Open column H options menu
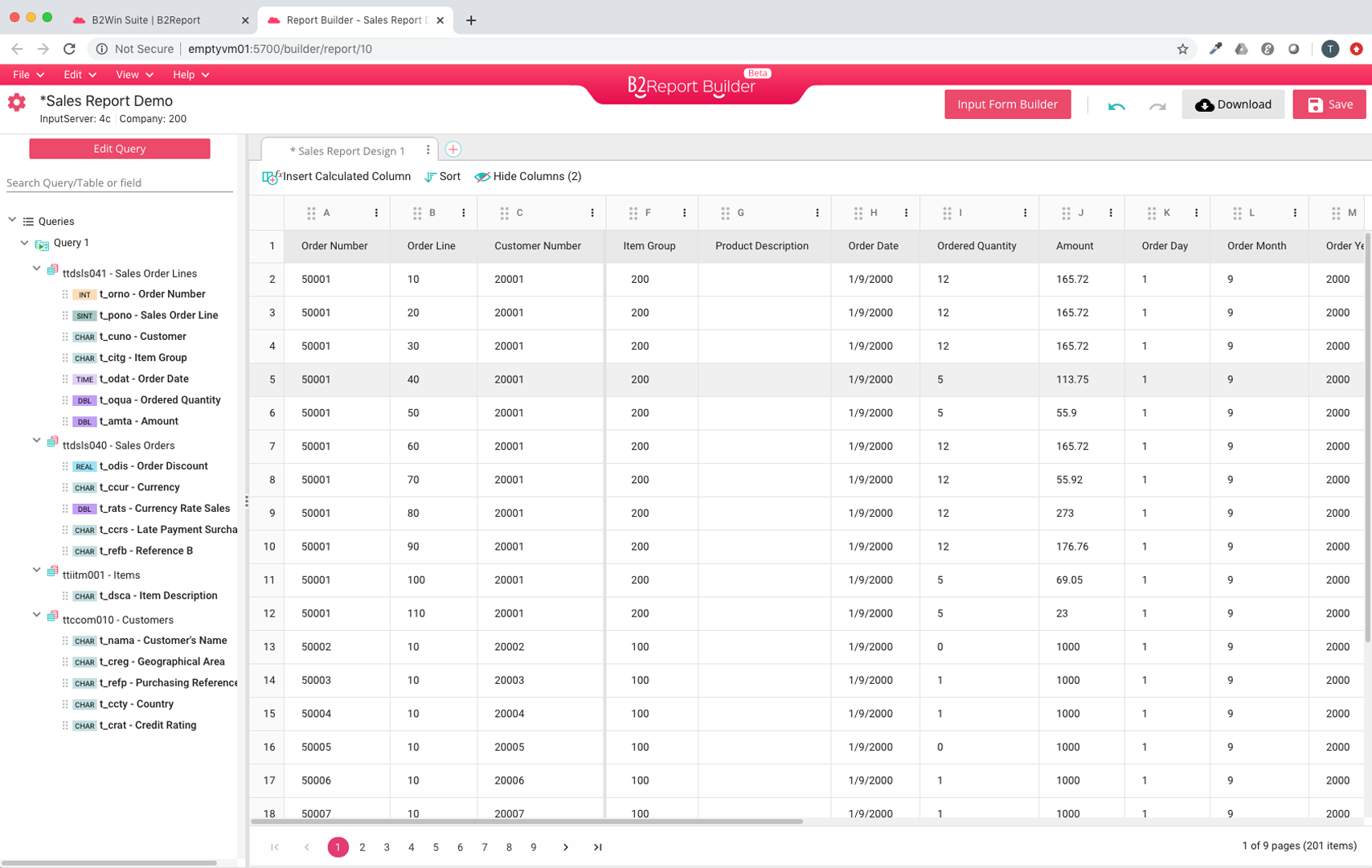 [906, 213]
